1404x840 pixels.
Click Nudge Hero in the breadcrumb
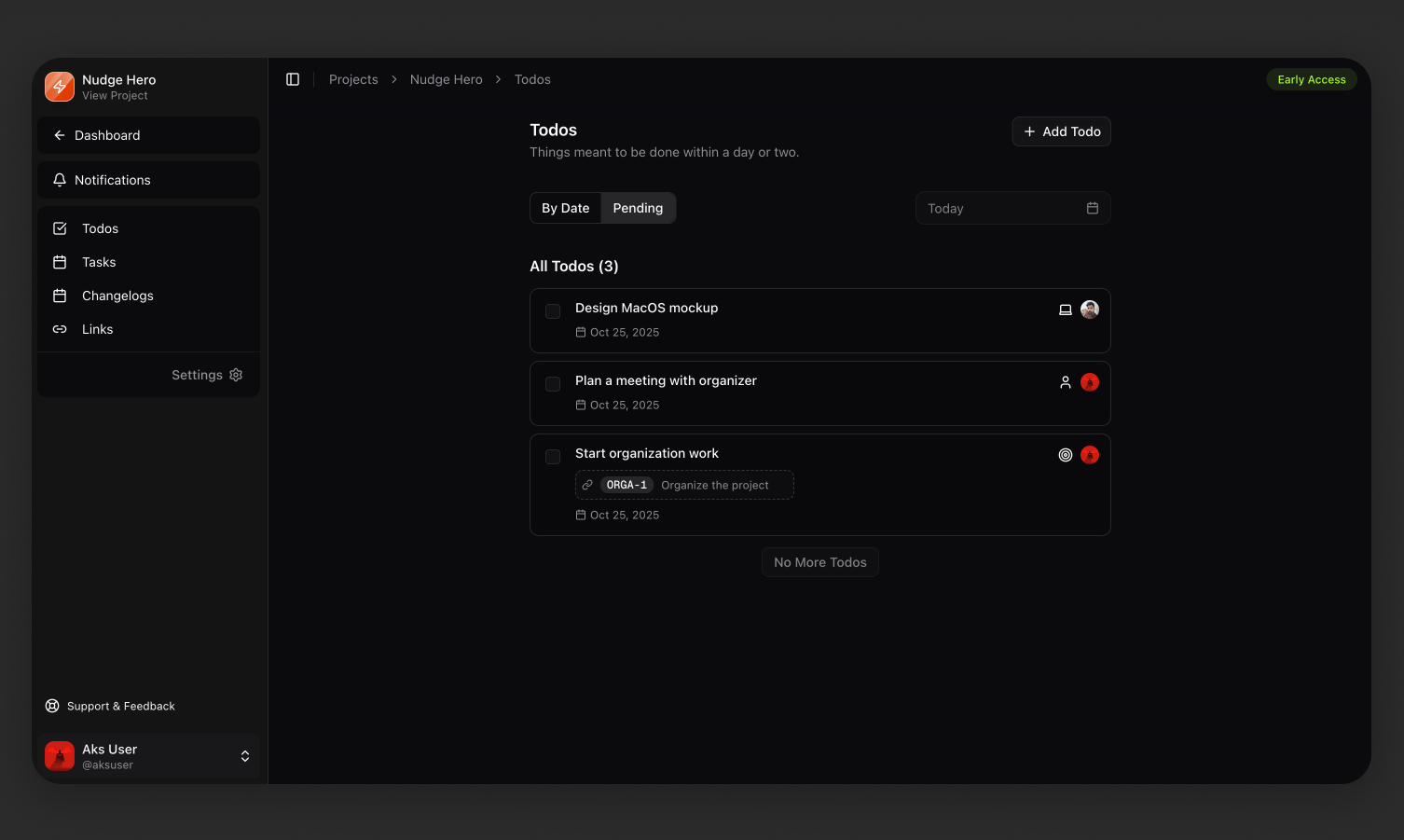point(447,79)
